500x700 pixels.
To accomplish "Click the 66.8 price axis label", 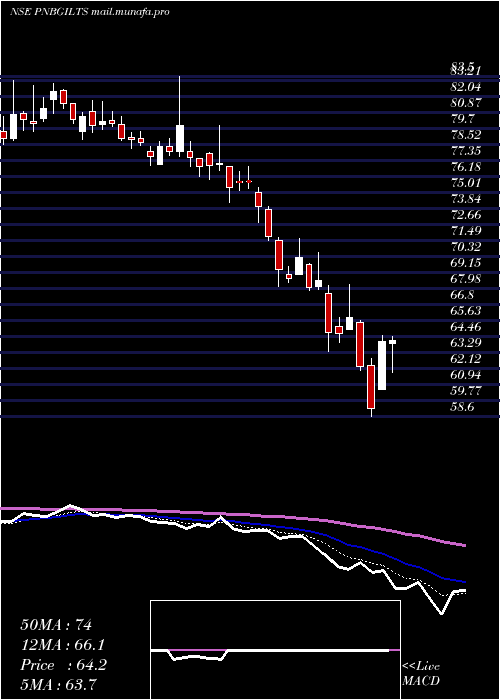I will click(x=462, y=295).
